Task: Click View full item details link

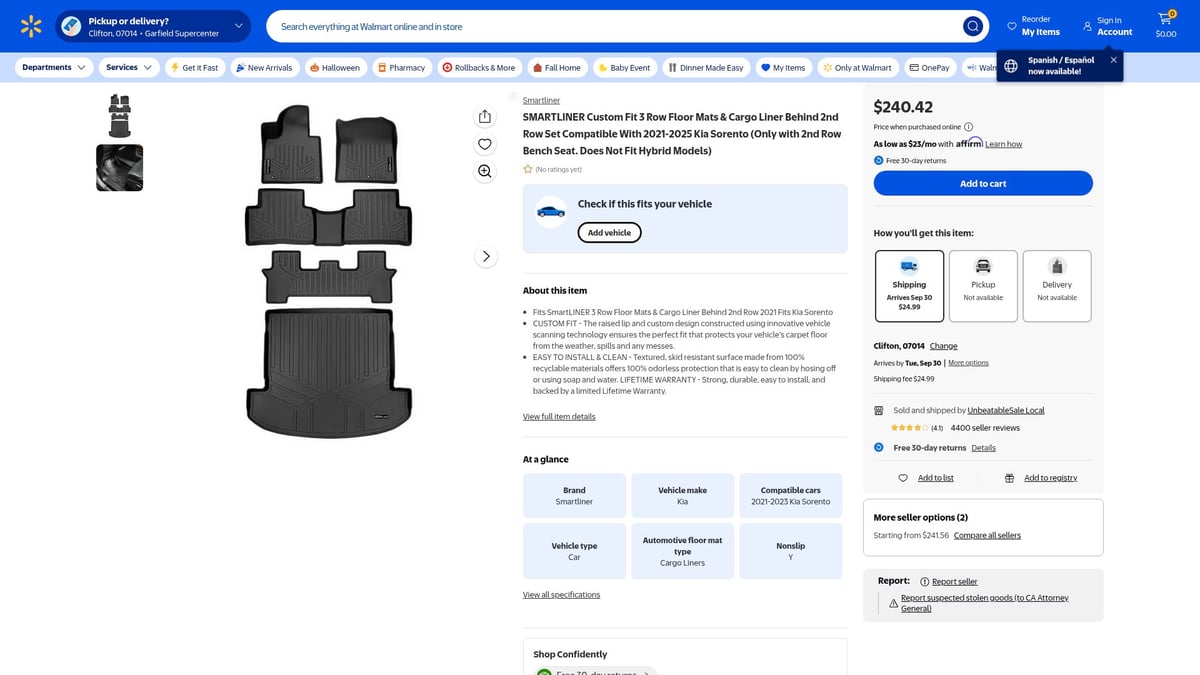Action: coord(559,416)
